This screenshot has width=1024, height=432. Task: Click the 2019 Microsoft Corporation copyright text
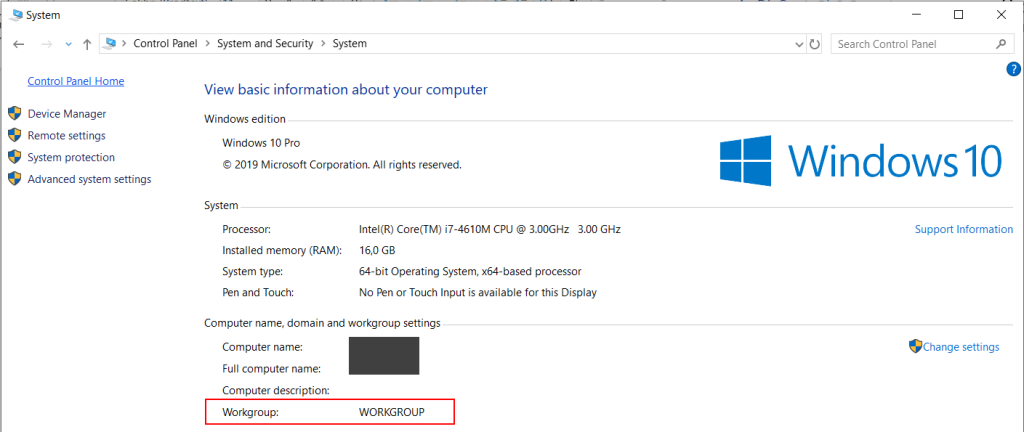pos(342,164)
